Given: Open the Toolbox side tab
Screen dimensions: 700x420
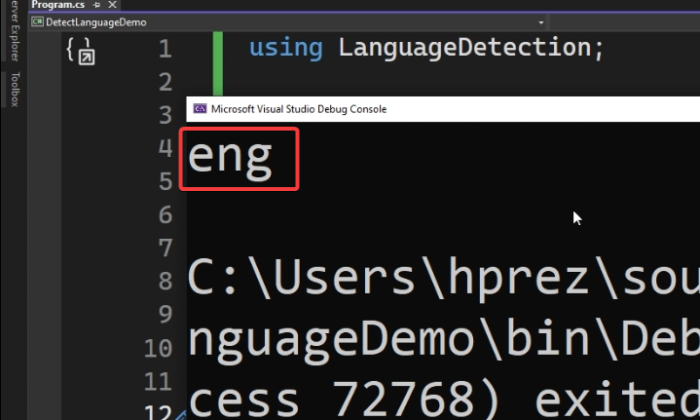Looking at the screenshot, I should [x=15, y=89].
